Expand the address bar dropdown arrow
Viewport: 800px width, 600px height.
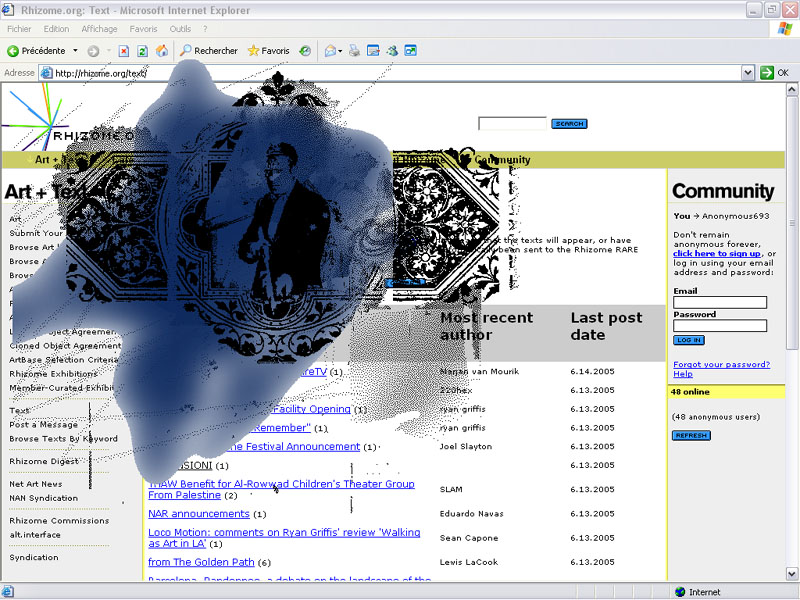pyautogui.click(x=747, y=73)
